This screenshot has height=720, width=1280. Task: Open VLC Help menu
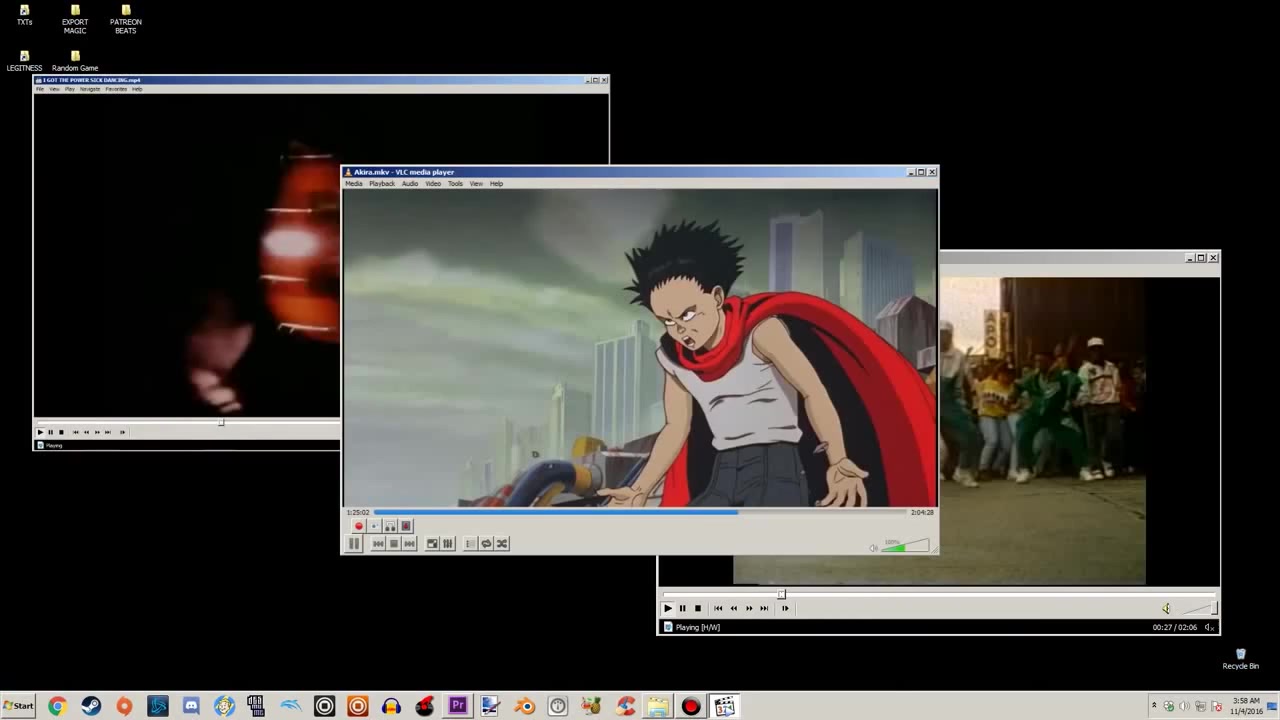pyautogui.click(x=496, y=184)
